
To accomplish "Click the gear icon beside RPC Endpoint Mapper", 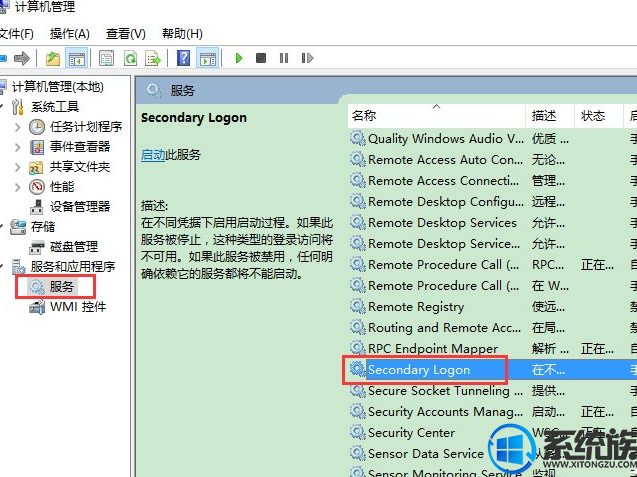I will [358, 348].
